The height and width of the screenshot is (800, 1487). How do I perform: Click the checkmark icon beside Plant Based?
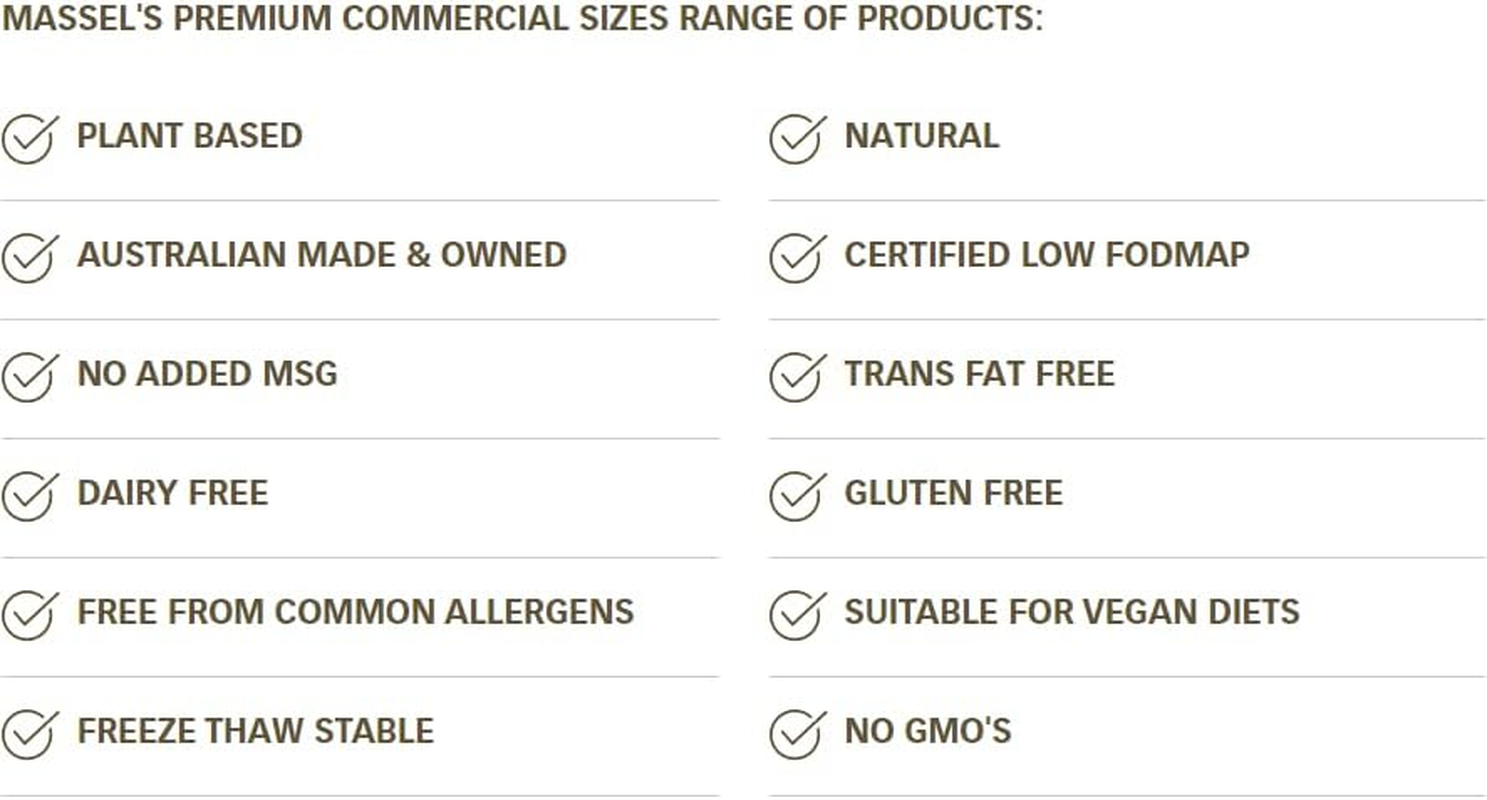28,138
